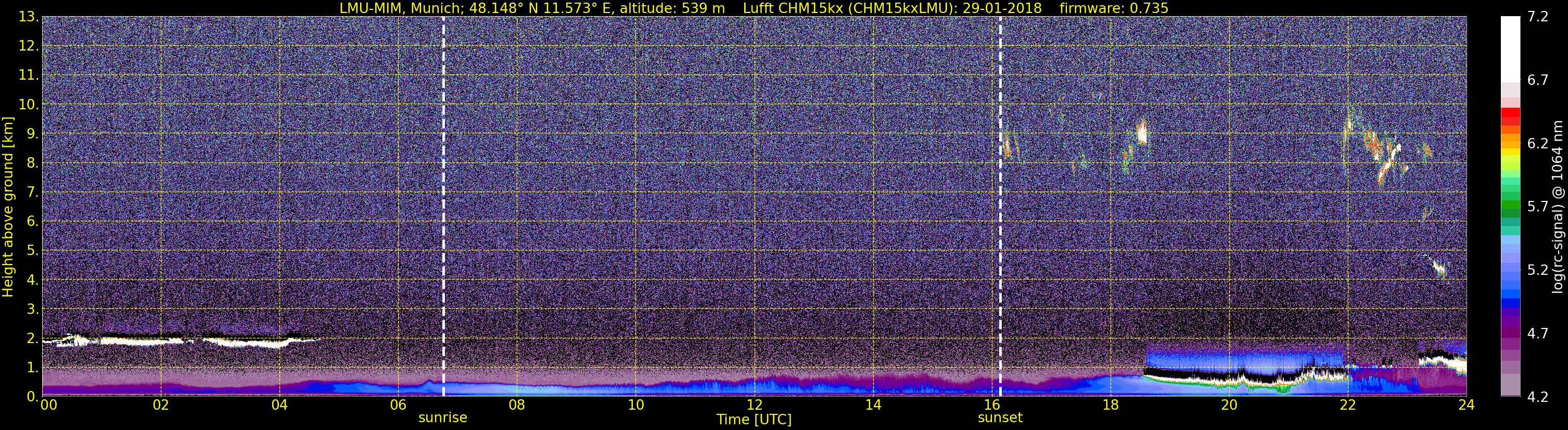Click the time axis tick label '00'
1568x430 pixels.
pos(48,405)
